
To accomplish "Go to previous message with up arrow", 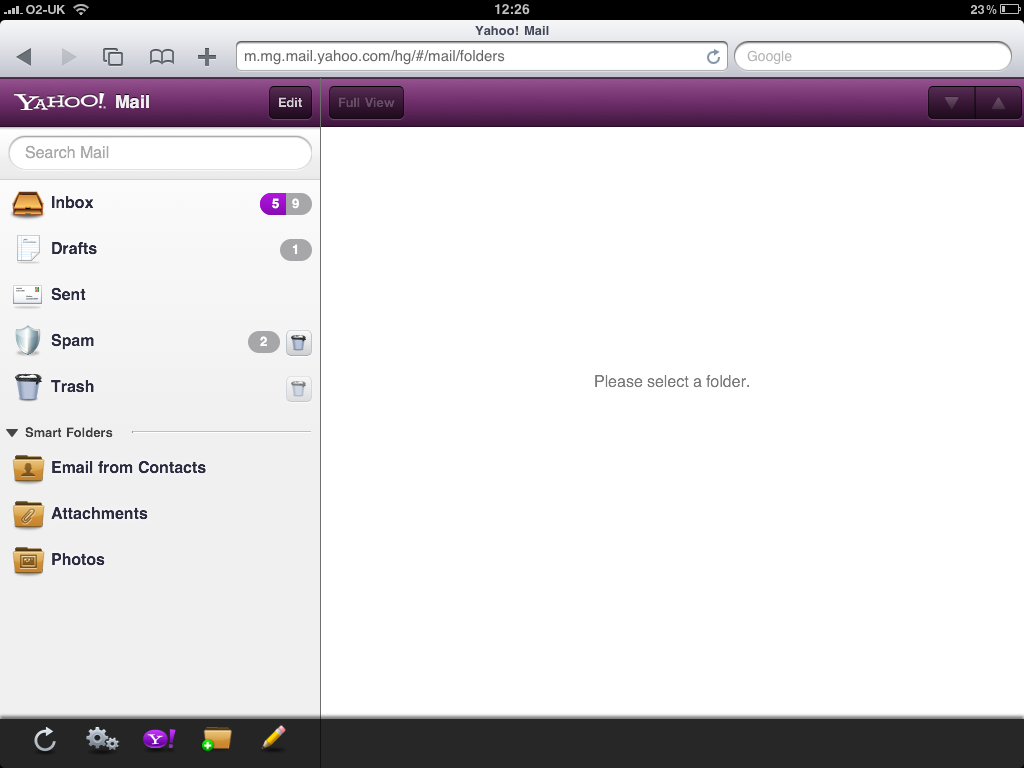I will coord(998,103).
